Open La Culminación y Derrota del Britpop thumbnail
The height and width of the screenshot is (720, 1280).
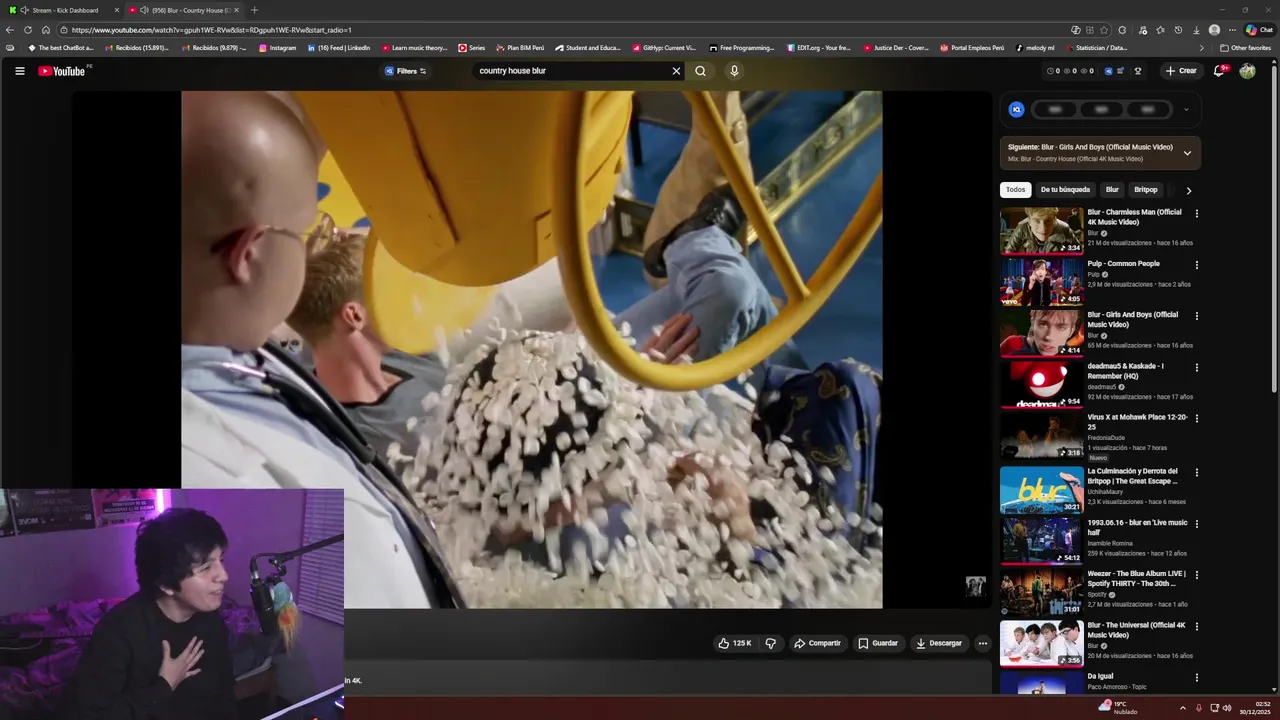(x=1041, y=489)
